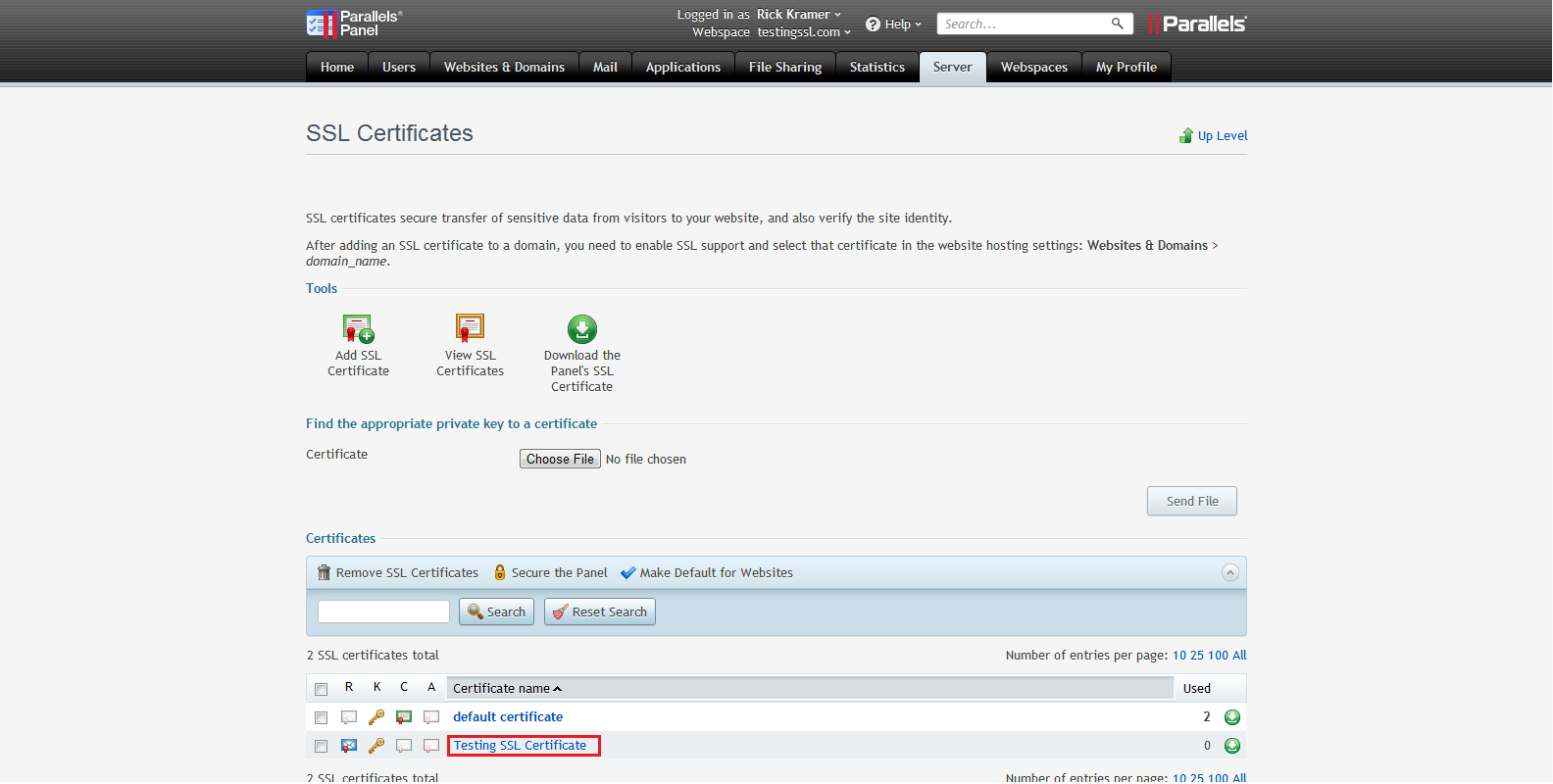Click the '2 SSL certificates total' text above table

(373, 655)
